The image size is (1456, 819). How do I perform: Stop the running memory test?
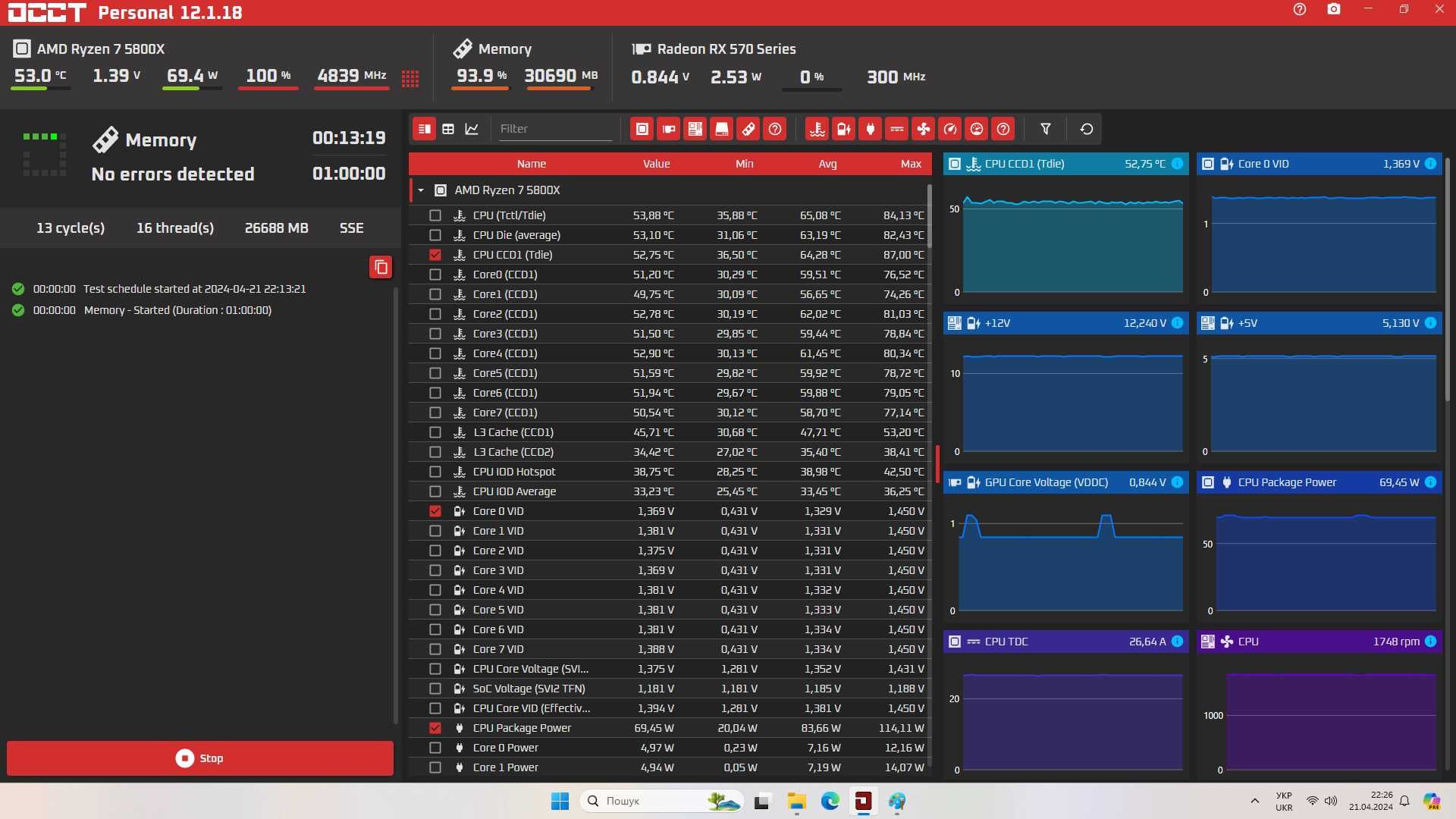coord(200,758)
